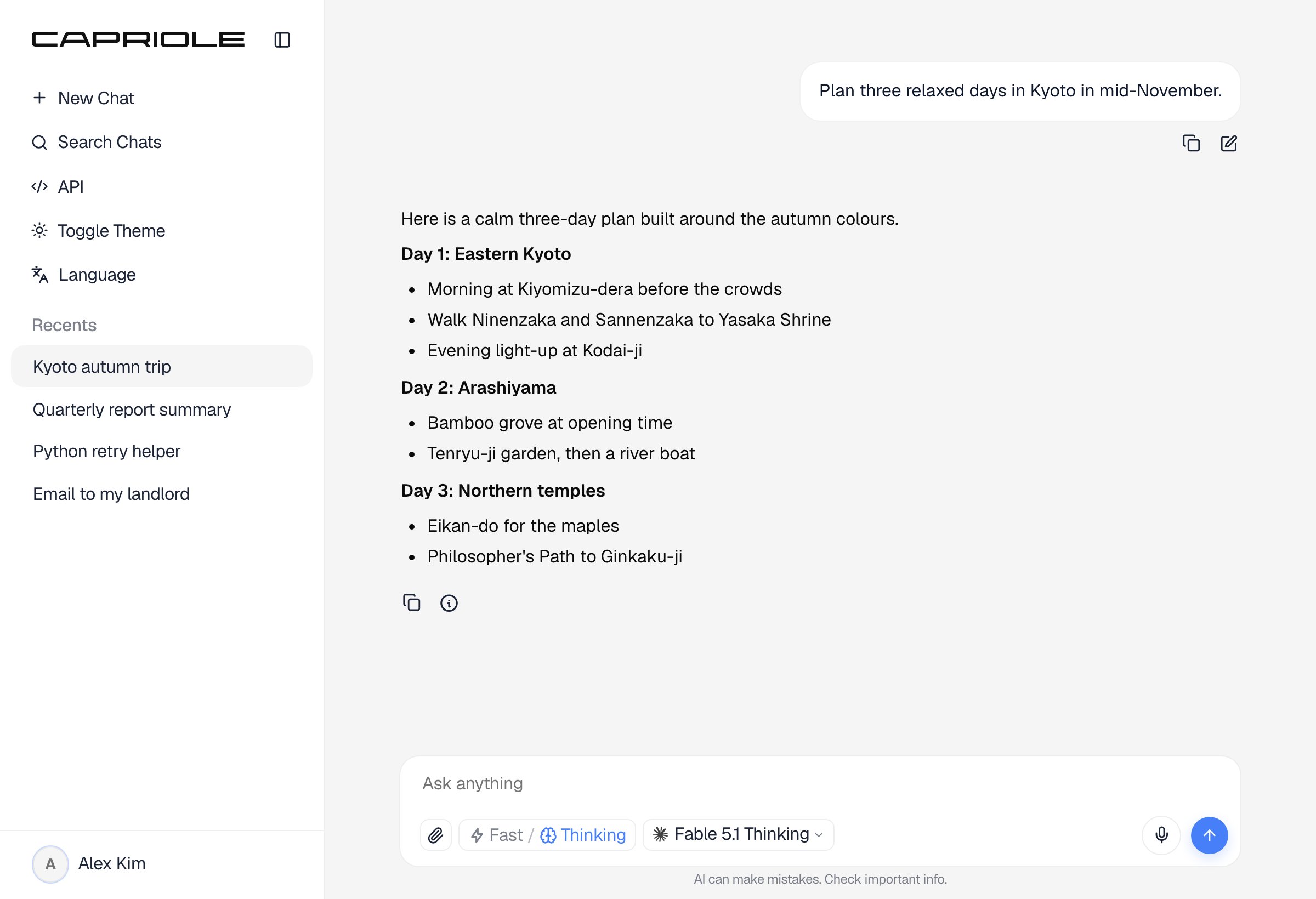Click the Recents section label
1316x899 pixels.
[64, 325]
